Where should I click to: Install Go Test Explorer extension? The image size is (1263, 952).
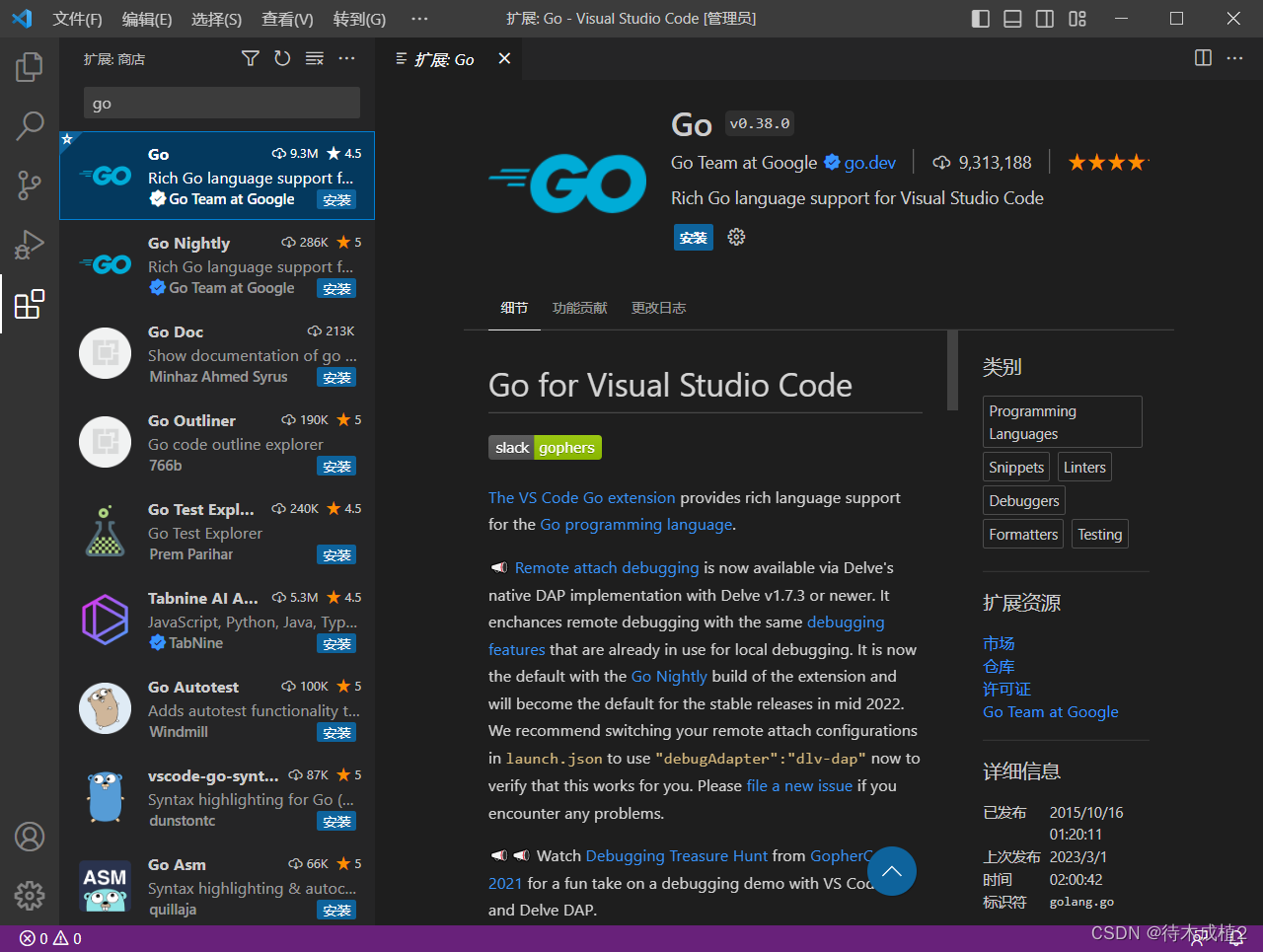336,555
